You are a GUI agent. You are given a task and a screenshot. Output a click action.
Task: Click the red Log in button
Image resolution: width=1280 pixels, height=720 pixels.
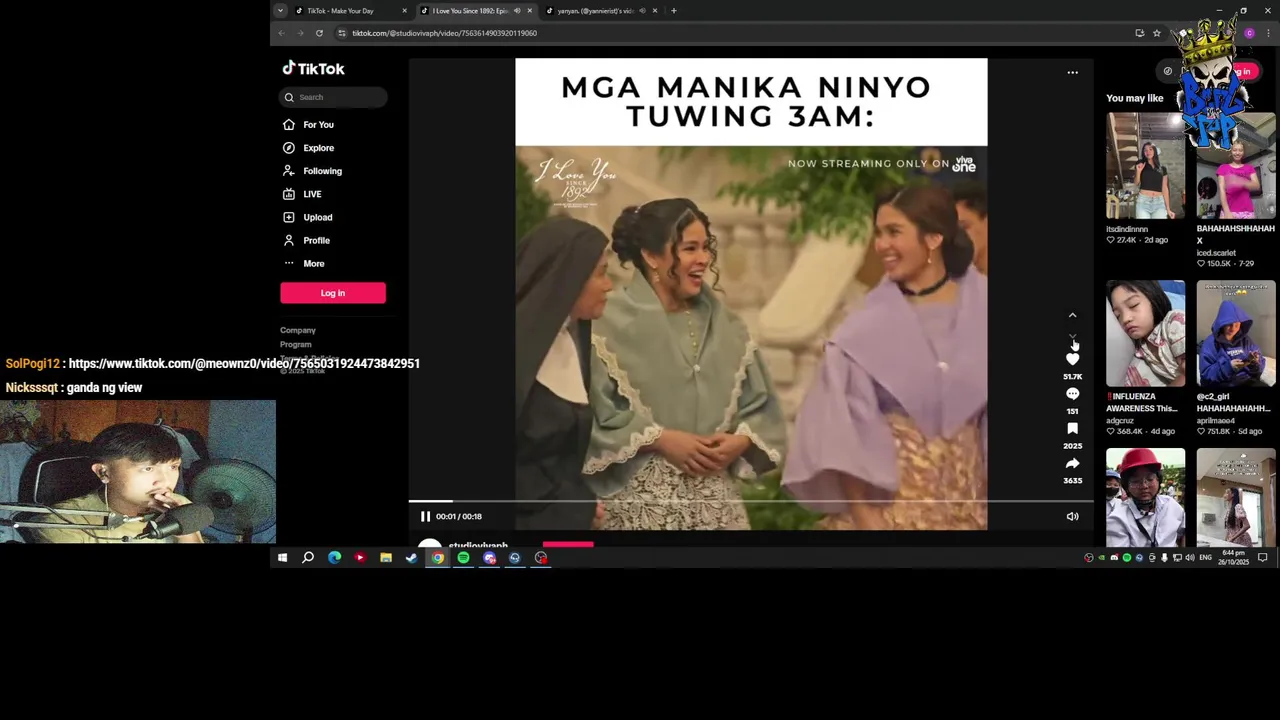[x=333, y=293]
